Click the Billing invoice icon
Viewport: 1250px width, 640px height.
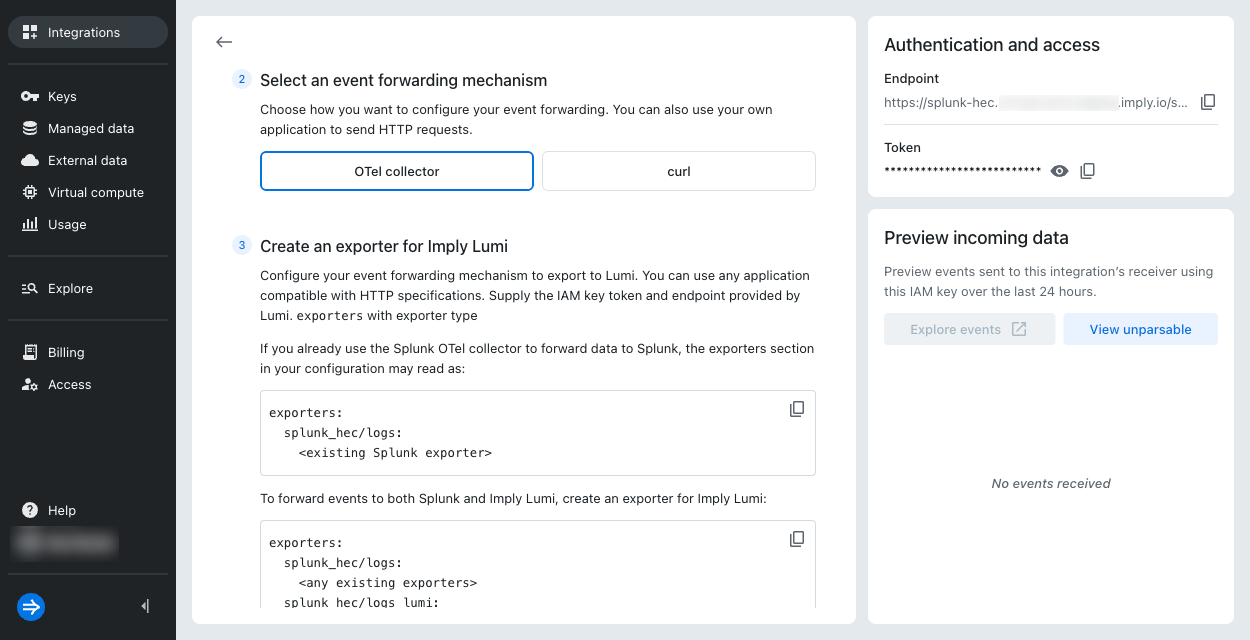[30, 352]
